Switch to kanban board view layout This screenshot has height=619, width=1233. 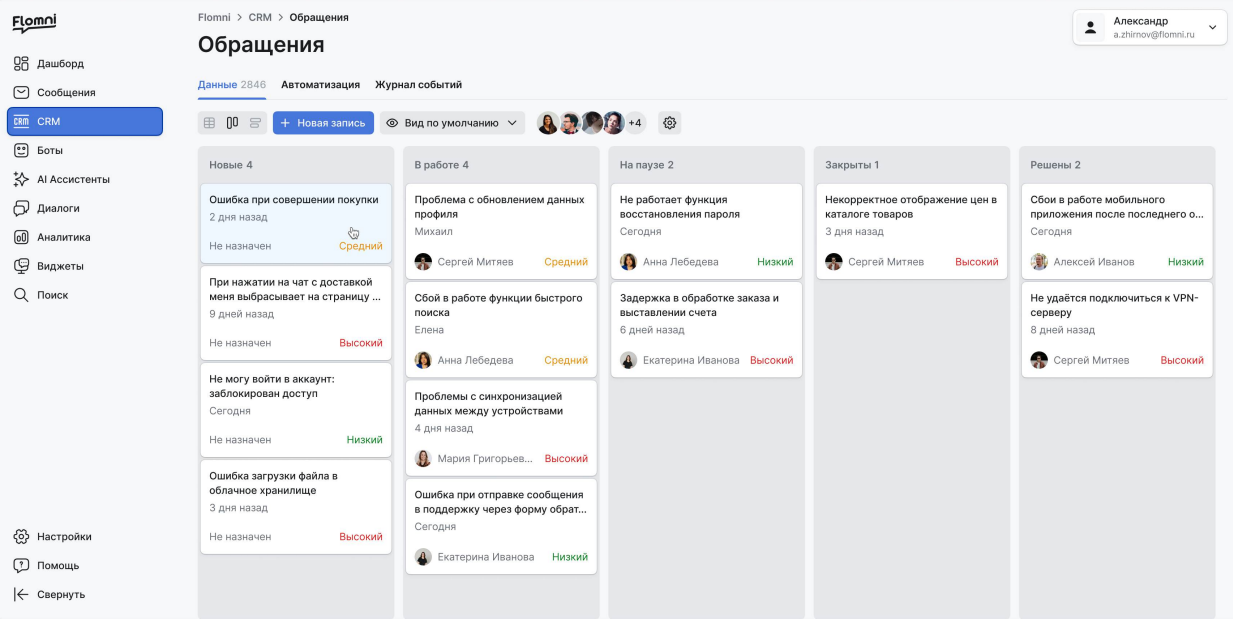(x=232, y=123)
